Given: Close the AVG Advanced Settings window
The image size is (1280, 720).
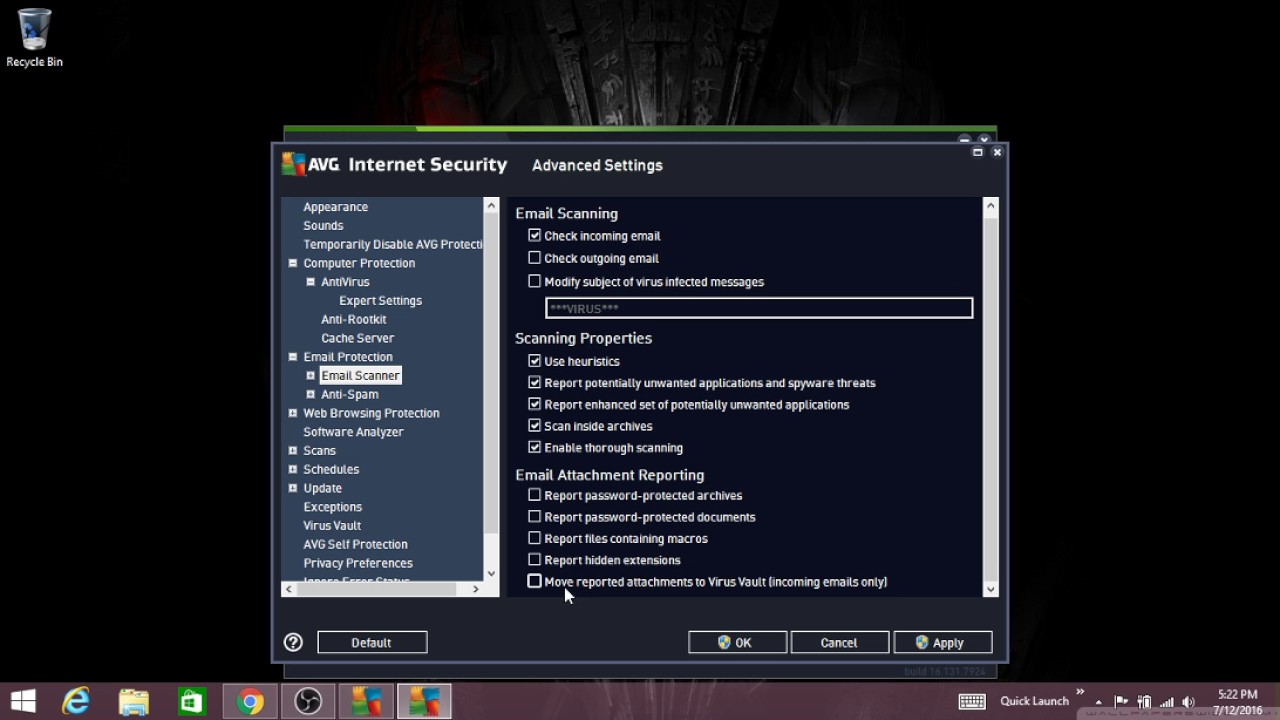Looking at the screenshot, I should 997,152.
